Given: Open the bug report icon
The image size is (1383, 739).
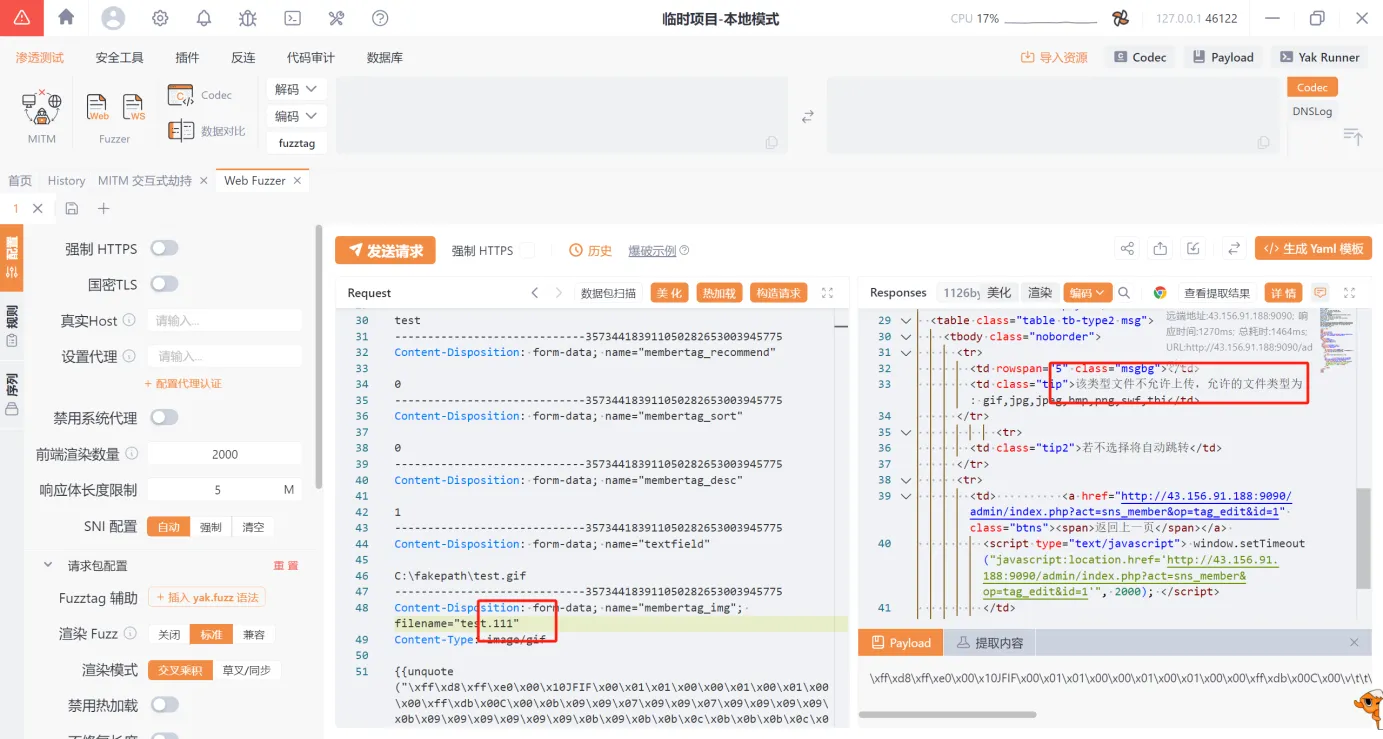Looking at the screenshot, I should [x=248, y=18].
